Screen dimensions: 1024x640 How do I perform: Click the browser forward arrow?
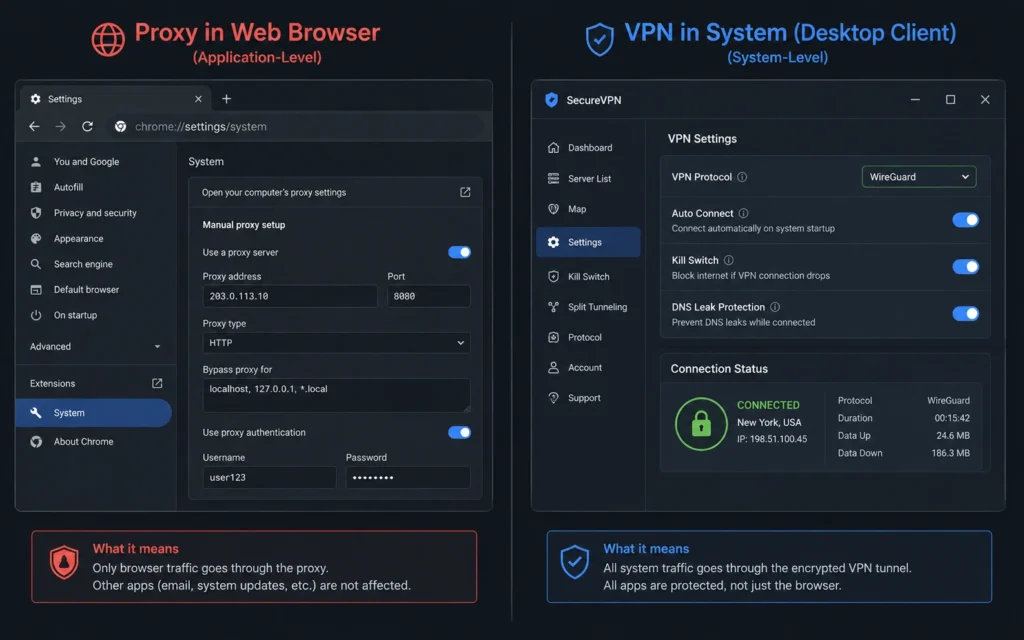point(61,127)
